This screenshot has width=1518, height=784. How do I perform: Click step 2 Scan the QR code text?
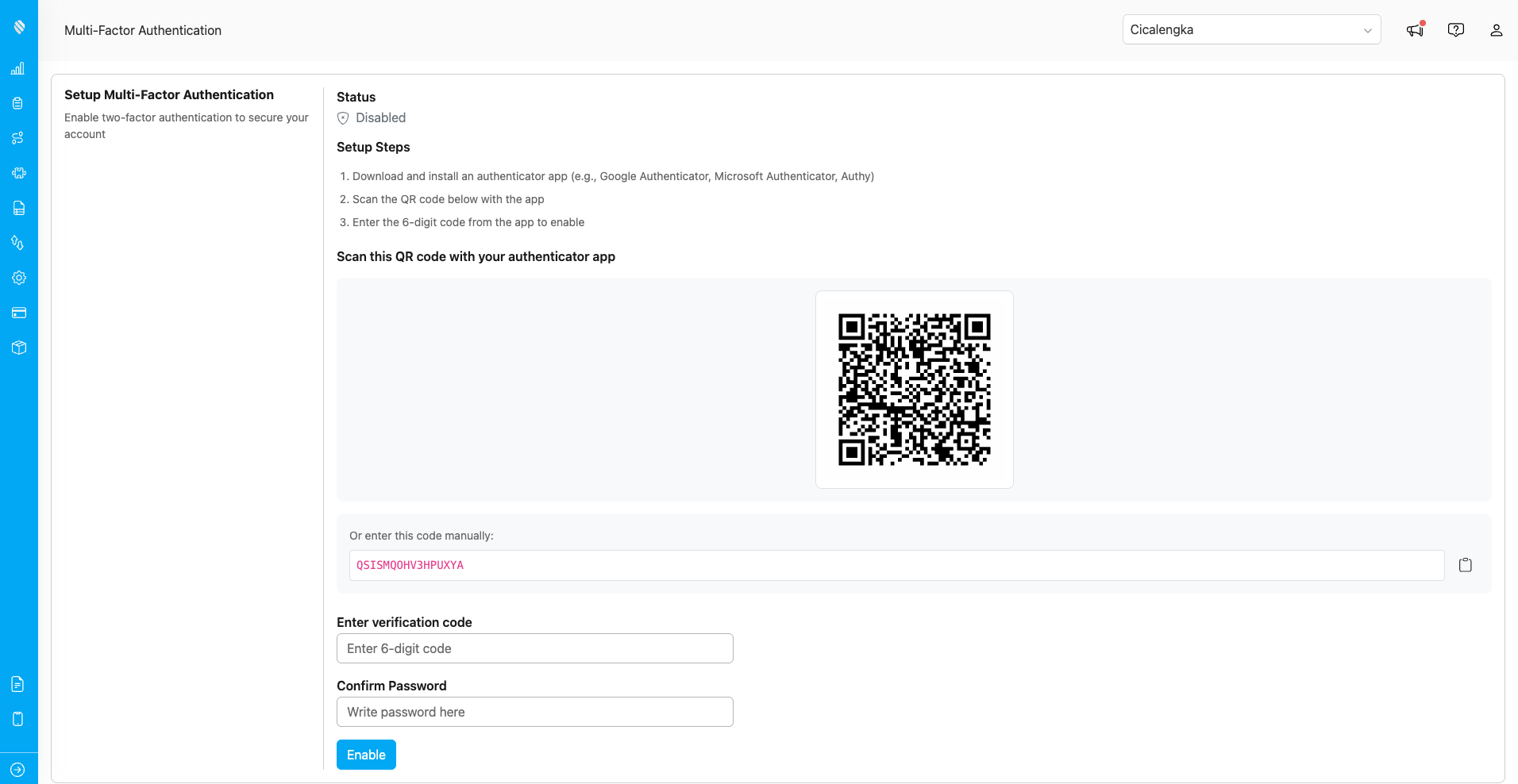(x=449, y=199)
